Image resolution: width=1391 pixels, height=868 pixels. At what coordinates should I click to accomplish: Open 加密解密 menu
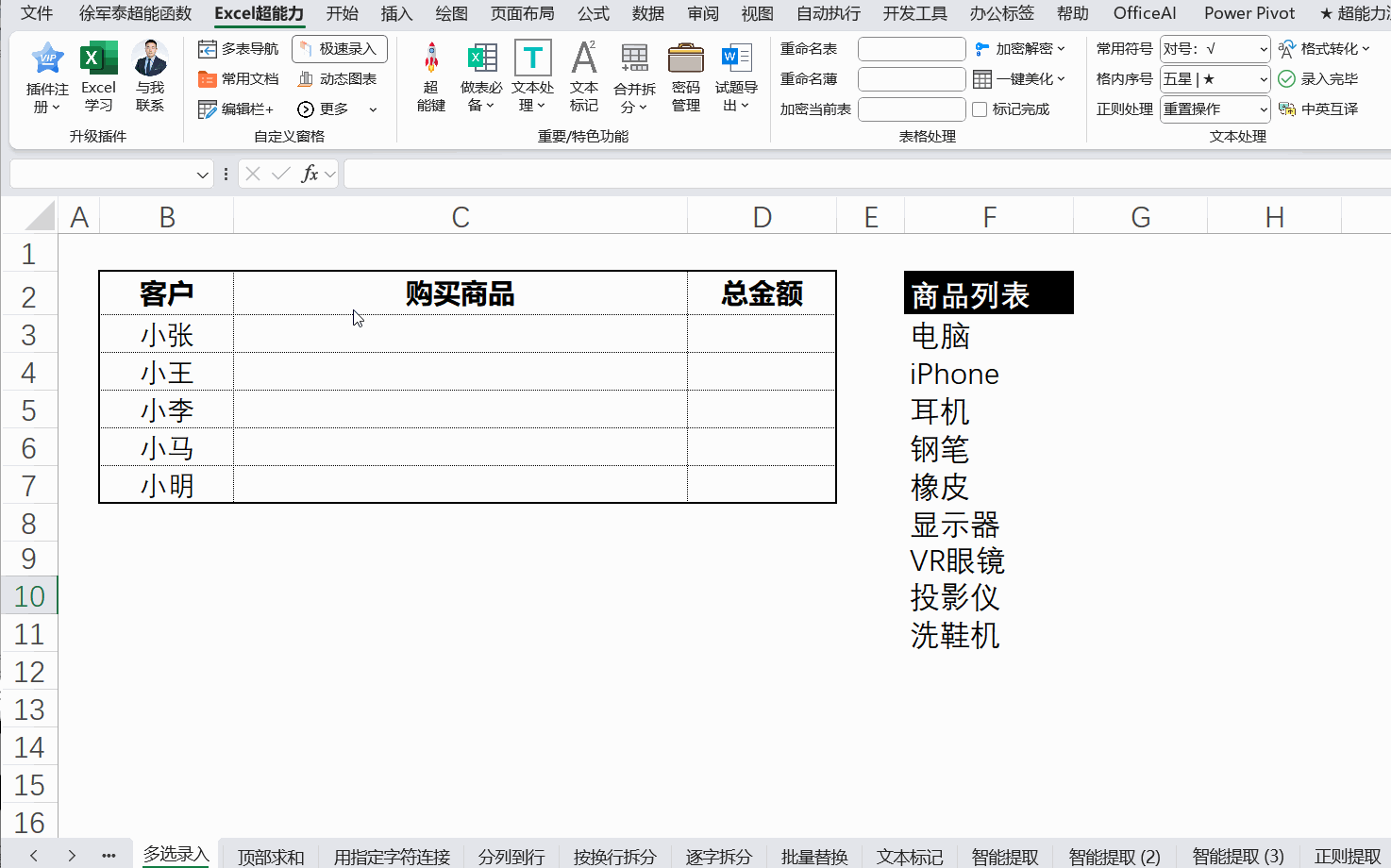(x=1020, y=49)
